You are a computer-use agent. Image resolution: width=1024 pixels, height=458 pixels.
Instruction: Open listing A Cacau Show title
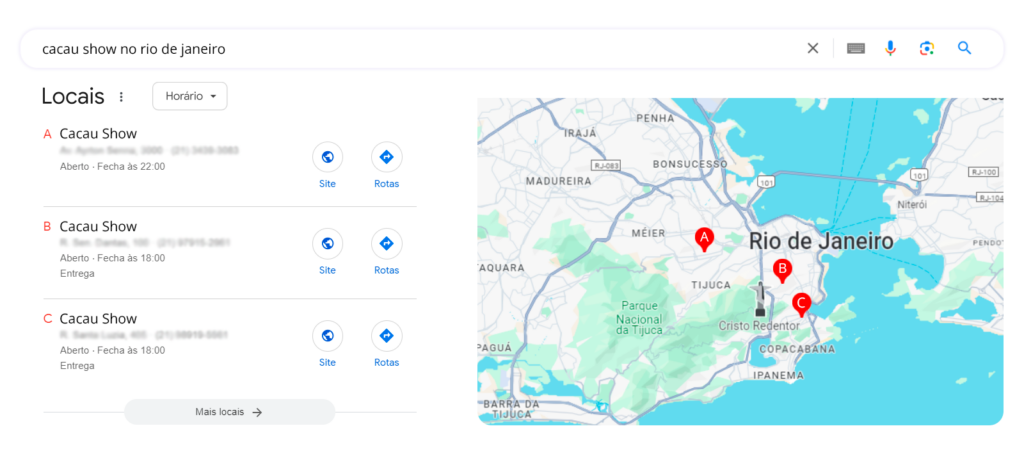coord(98,134)
